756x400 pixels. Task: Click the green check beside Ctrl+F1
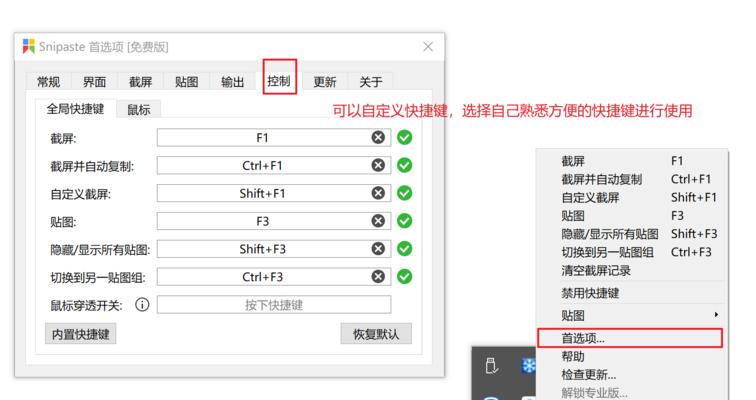405,165
